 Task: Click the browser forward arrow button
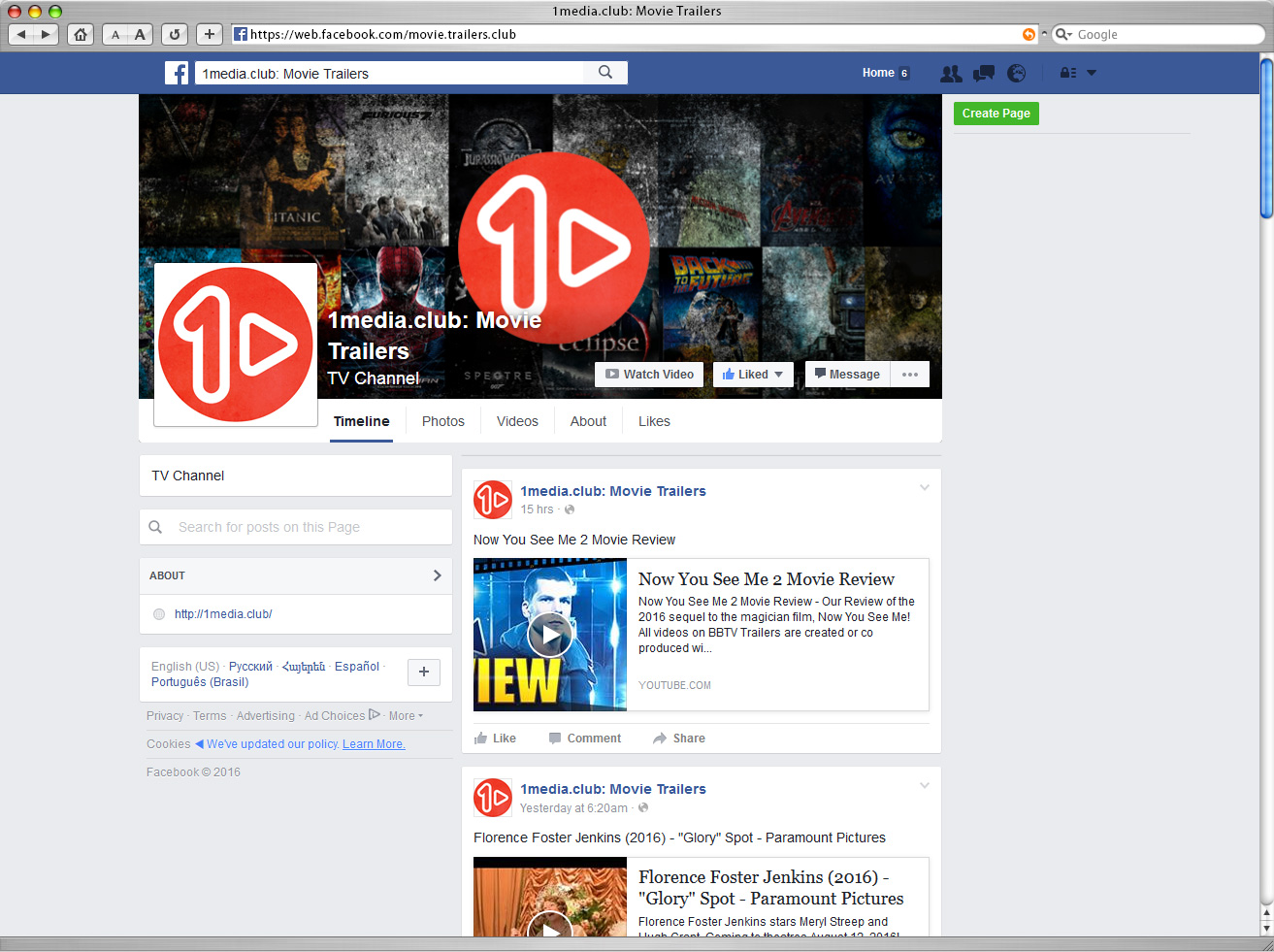click(46, 34)
